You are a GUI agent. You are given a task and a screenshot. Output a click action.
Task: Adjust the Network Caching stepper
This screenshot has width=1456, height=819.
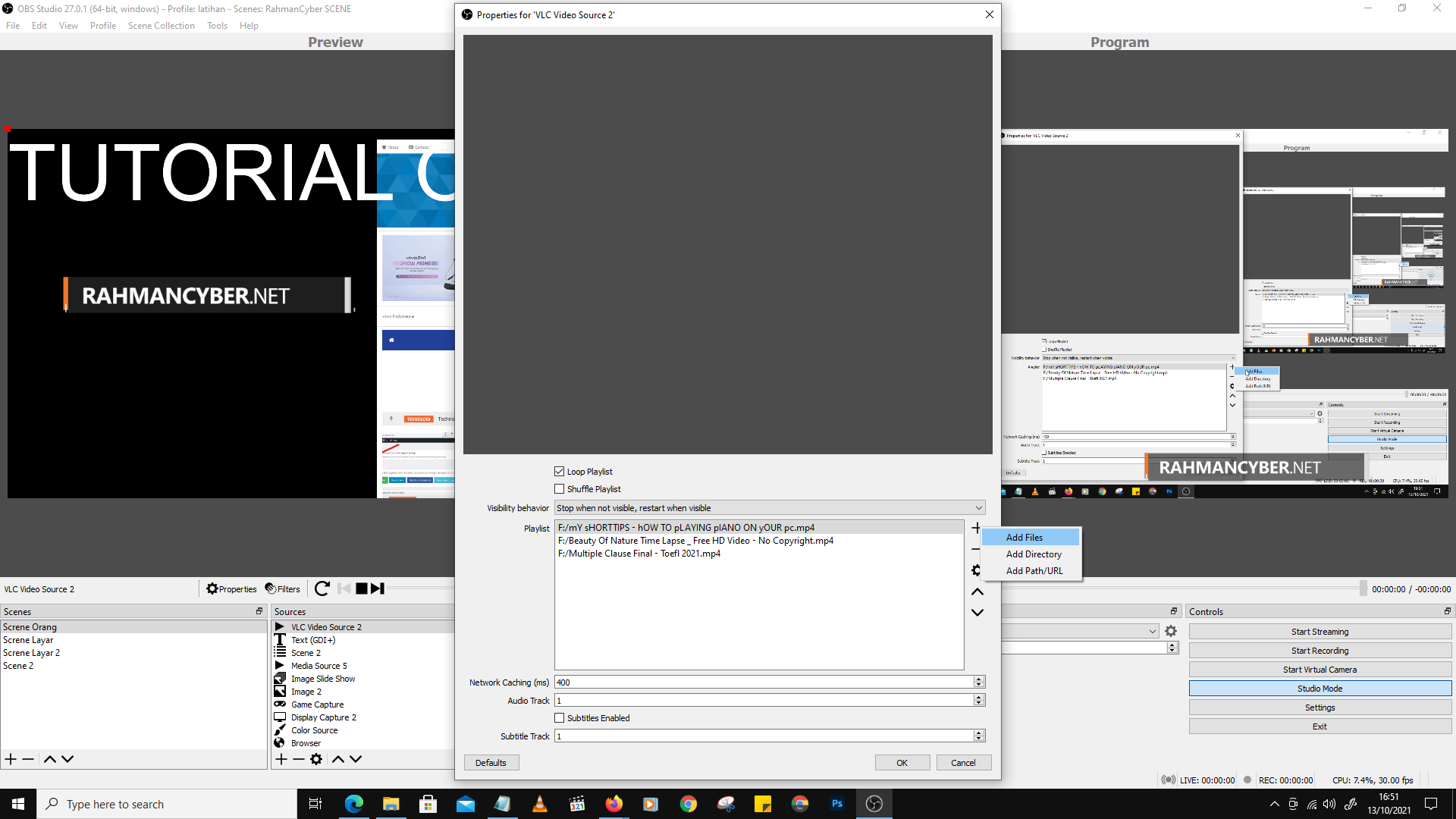(x=979, y=682)
